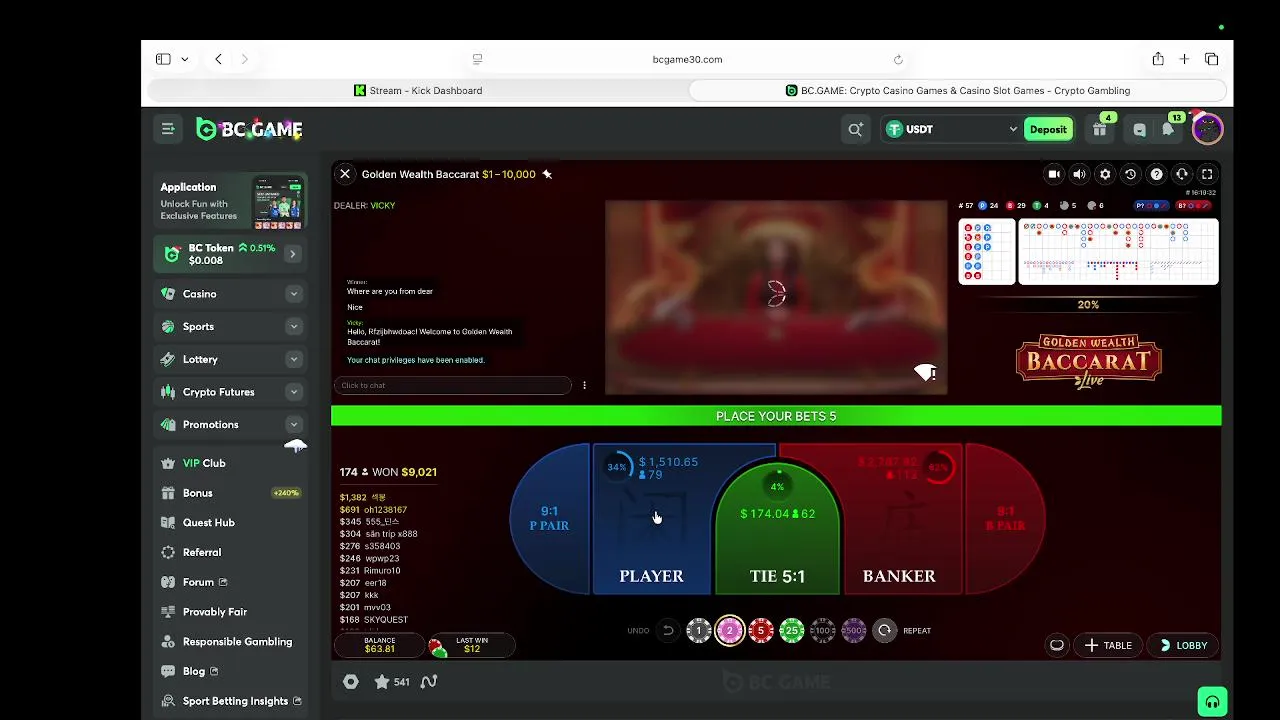This screenshot has height=720, width=1280.
Task: Open the gift rewards icon with badge 4
Action: click(x=1100, y=129)
